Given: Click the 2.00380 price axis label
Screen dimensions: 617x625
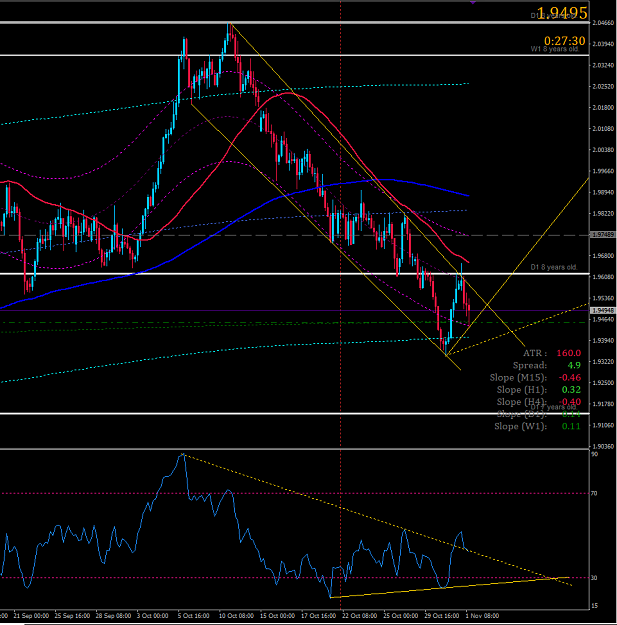Looking at the screenshot, I should click(603, 150).
